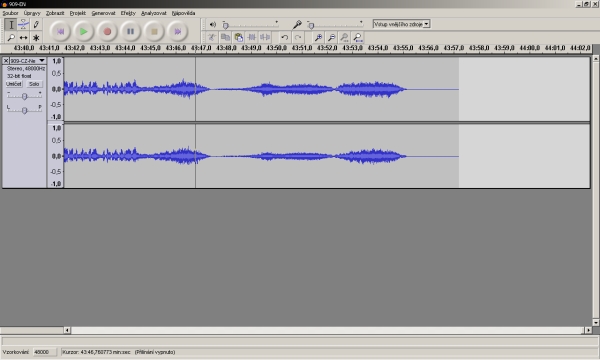
Task: Select the Draw pencil tool
Action: click(36, 24)
